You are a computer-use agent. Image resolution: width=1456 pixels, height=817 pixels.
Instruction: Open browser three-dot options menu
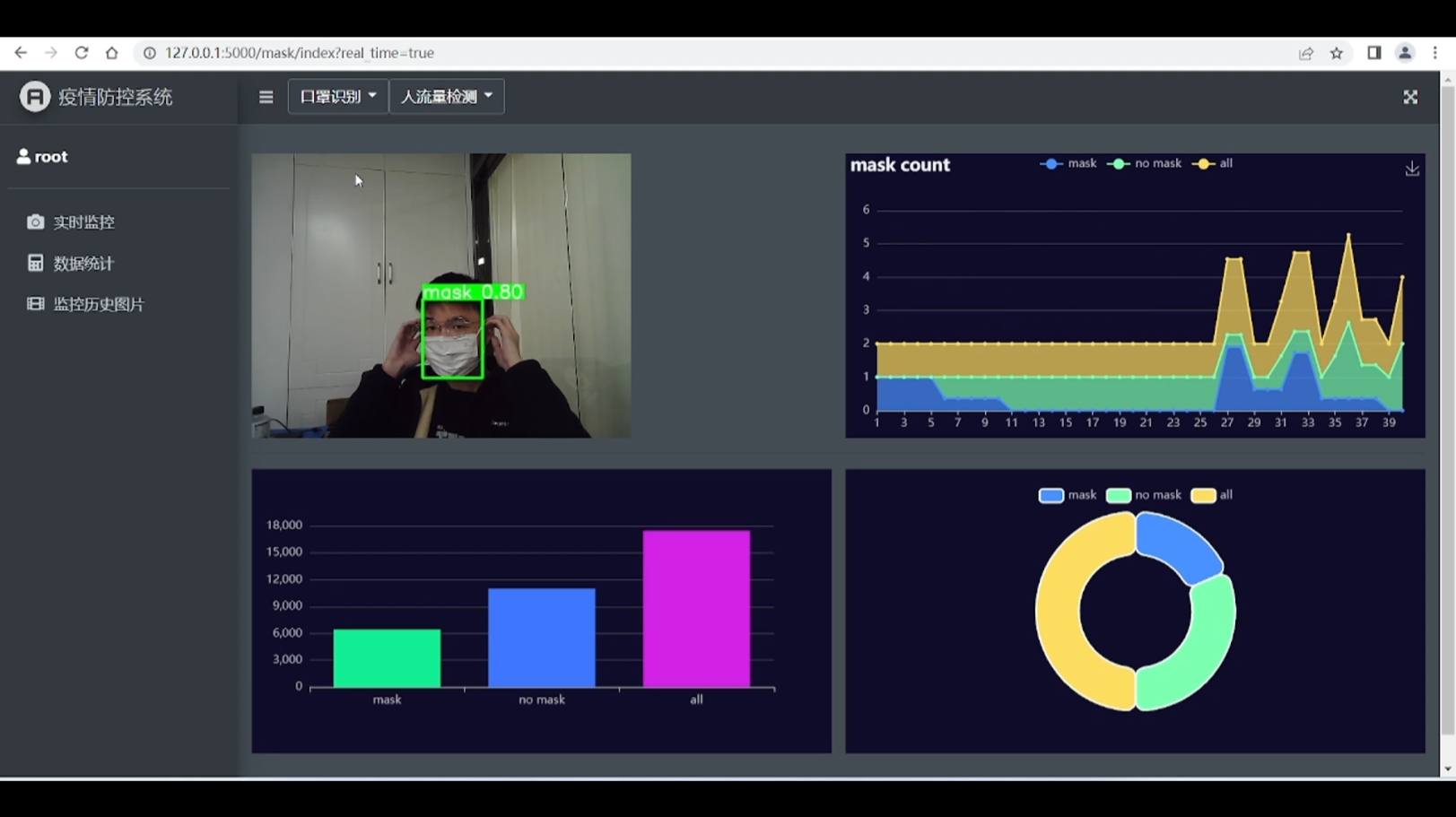click(x=1435, y=53)
